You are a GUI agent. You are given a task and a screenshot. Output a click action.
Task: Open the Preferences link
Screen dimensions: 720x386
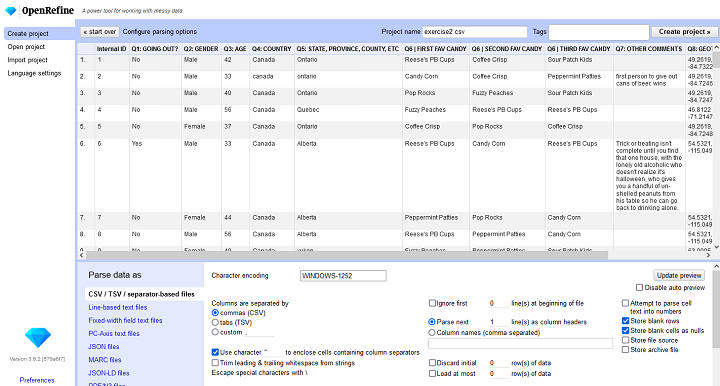click(37, 380)
